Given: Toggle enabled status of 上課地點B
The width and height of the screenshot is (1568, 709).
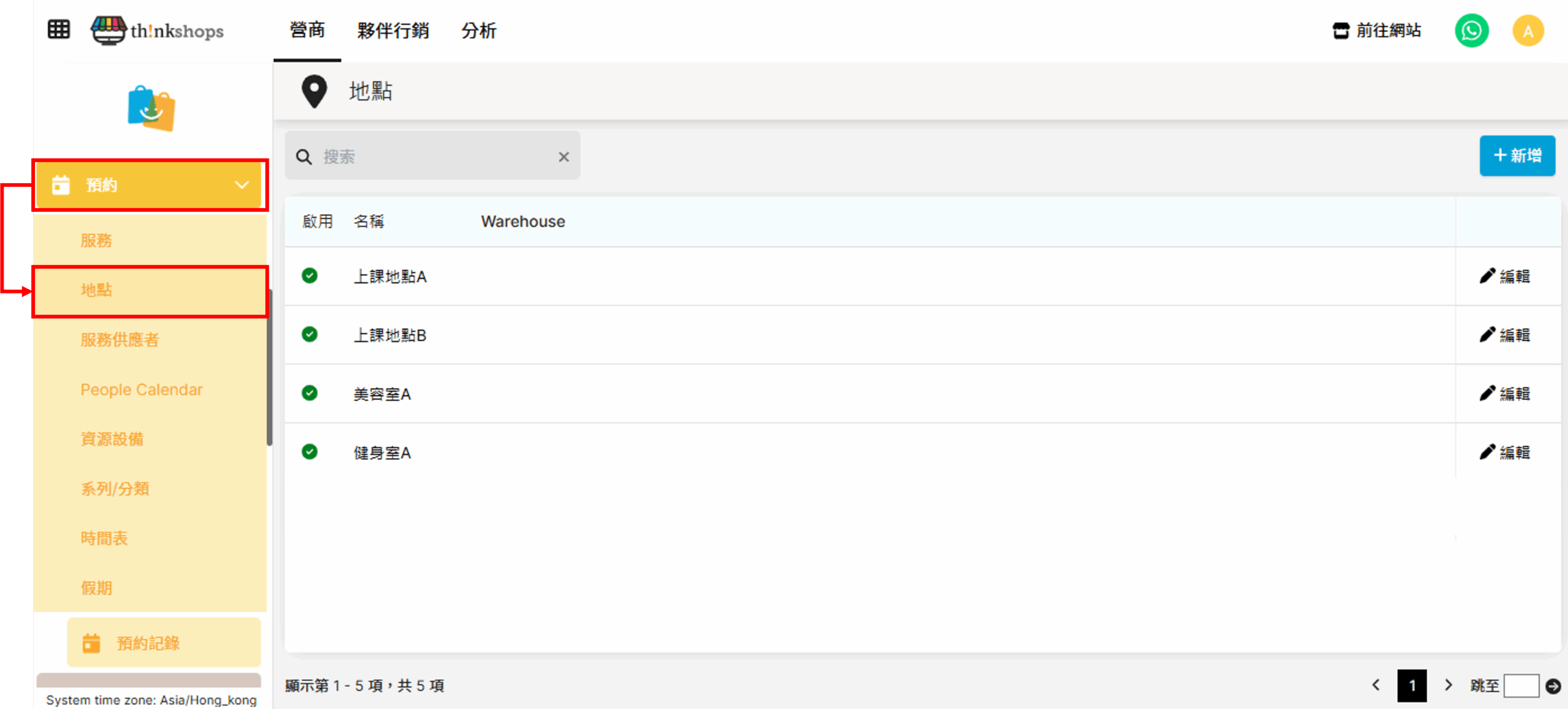Looking at the screenshot, I should coord(310,334).
